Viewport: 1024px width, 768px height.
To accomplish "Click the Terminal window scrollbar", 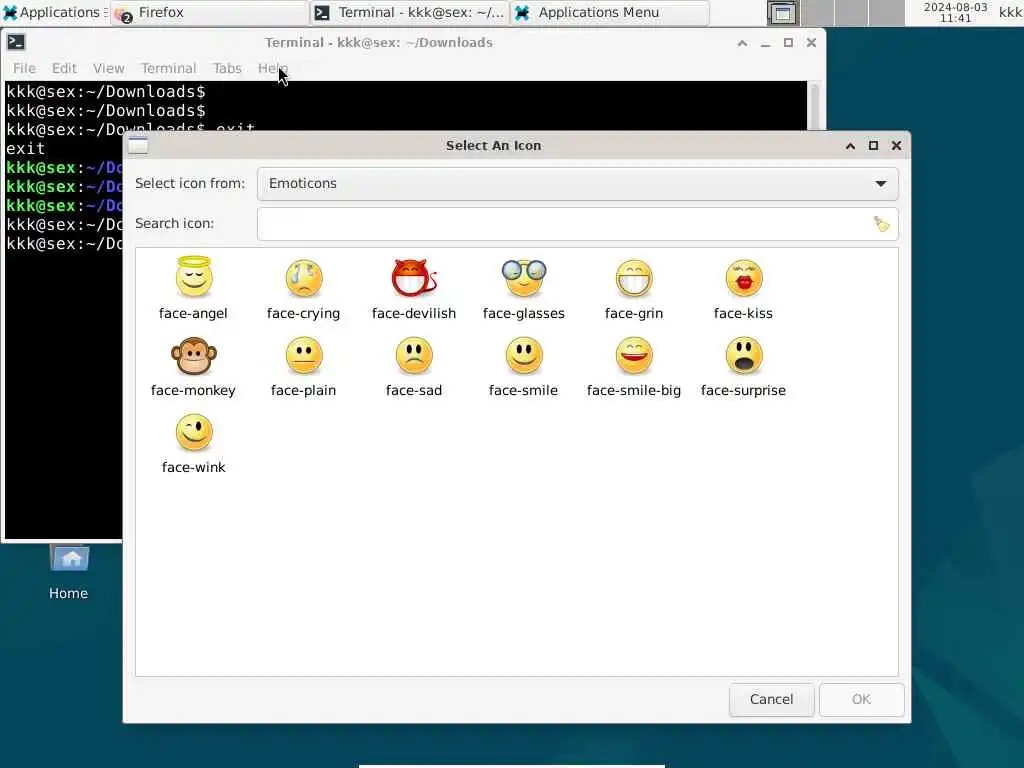I will pos(814,106).
